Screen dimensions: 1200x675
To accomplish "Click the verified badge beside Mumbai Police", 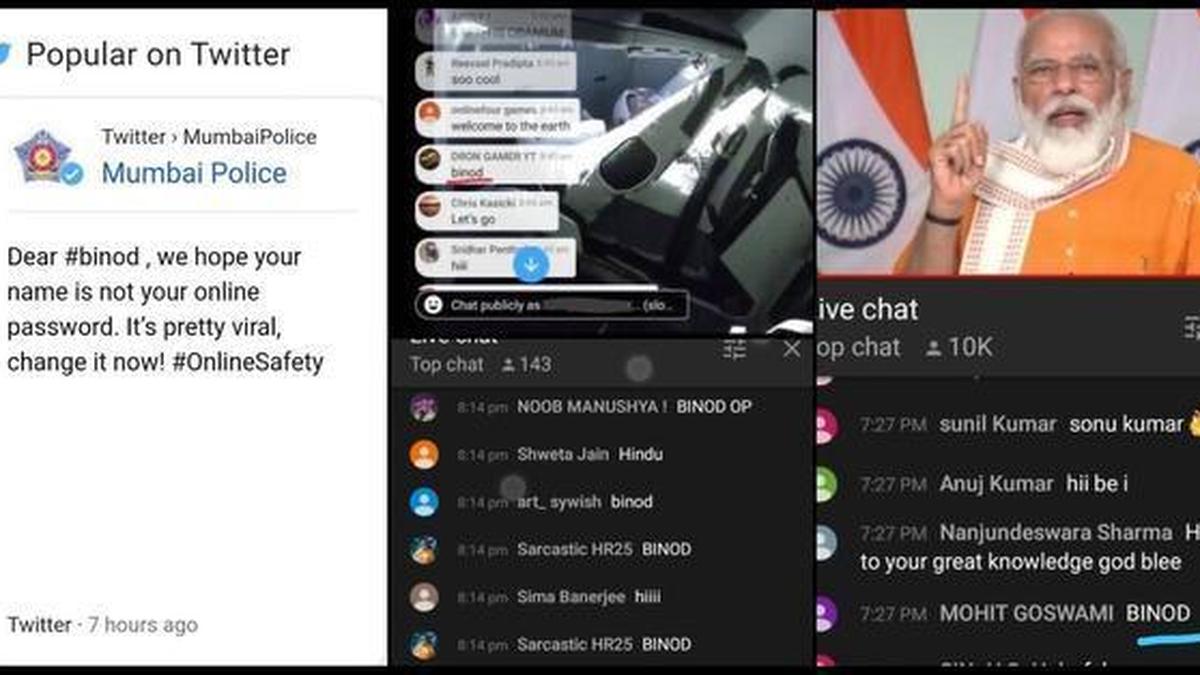I will click(72, 174).
